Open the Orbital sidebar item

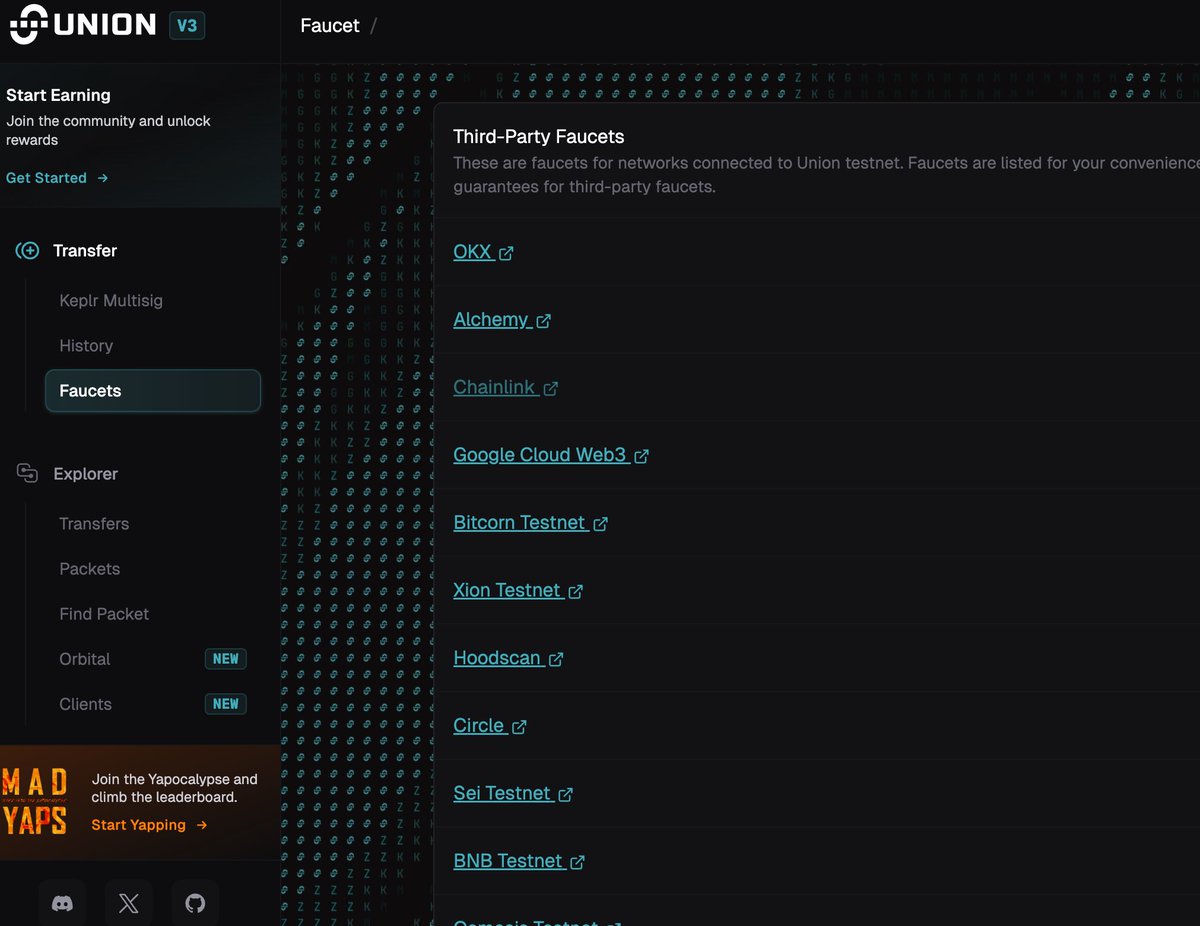[85, 659]
